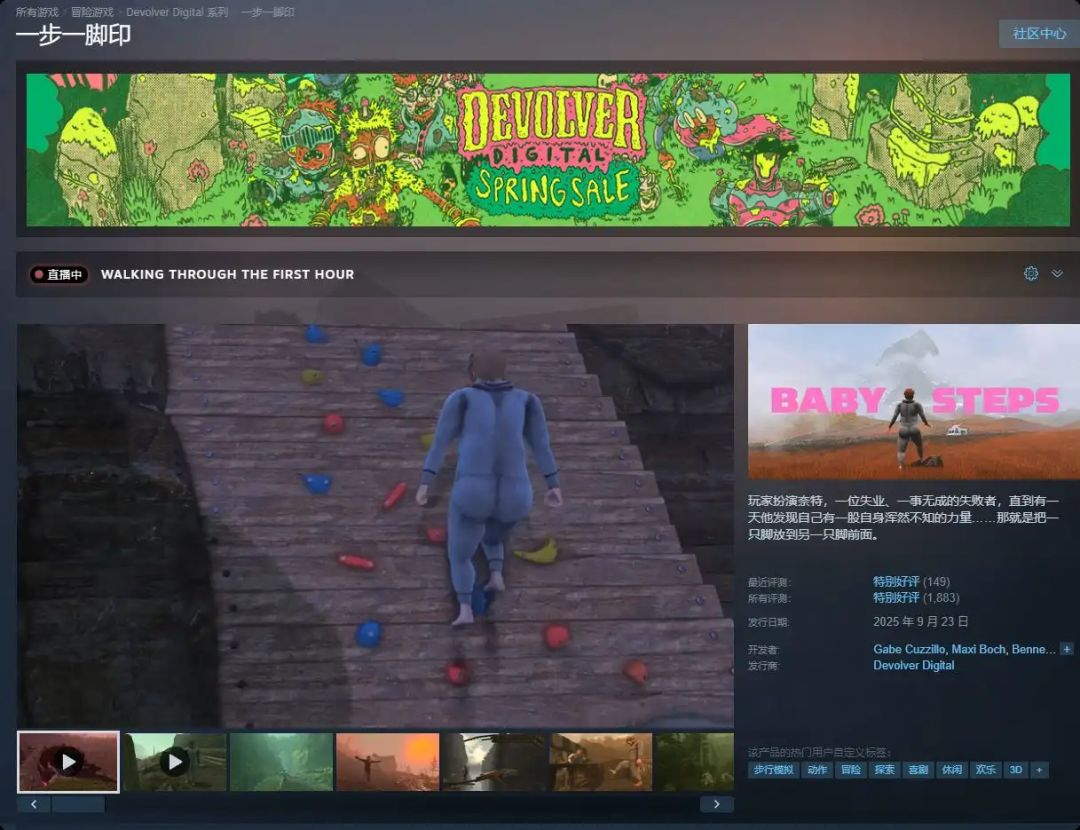Click the release date 2025 年 9 月 23 日
The width and height of the screenshot is (1080, 830).
920,621
